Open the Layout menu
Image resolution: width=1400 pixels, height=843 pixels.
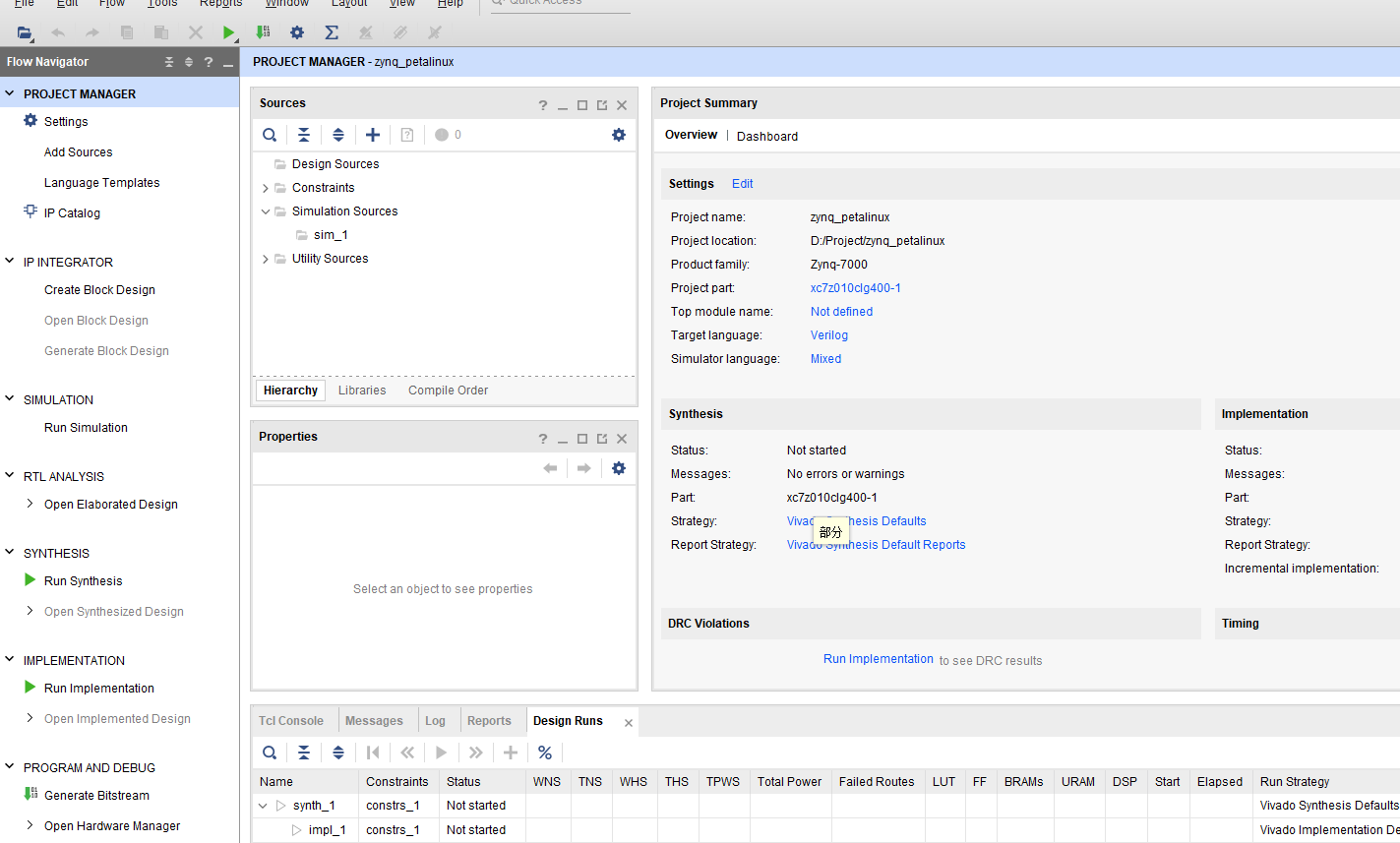[349, 4]
